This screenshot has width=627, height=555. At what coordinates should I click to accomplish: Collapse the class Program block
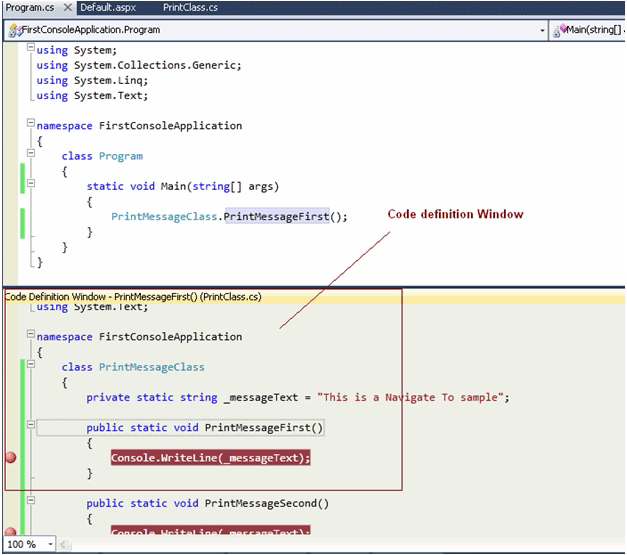pyautogui.click(x=31, y=153)
